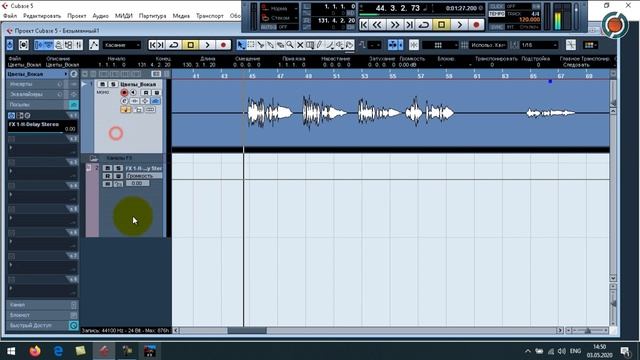Open Редактировать menu
Viewport: 640px width, 360px height.
point(42,16)
